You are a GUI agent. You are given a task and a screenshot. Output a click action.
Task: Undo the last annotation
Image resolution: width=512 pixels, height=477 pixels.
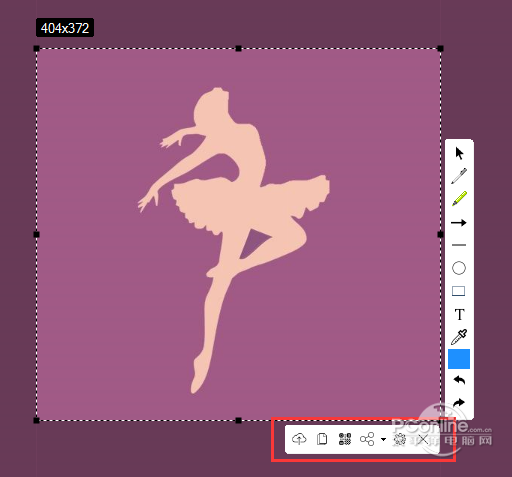[459, 380]
